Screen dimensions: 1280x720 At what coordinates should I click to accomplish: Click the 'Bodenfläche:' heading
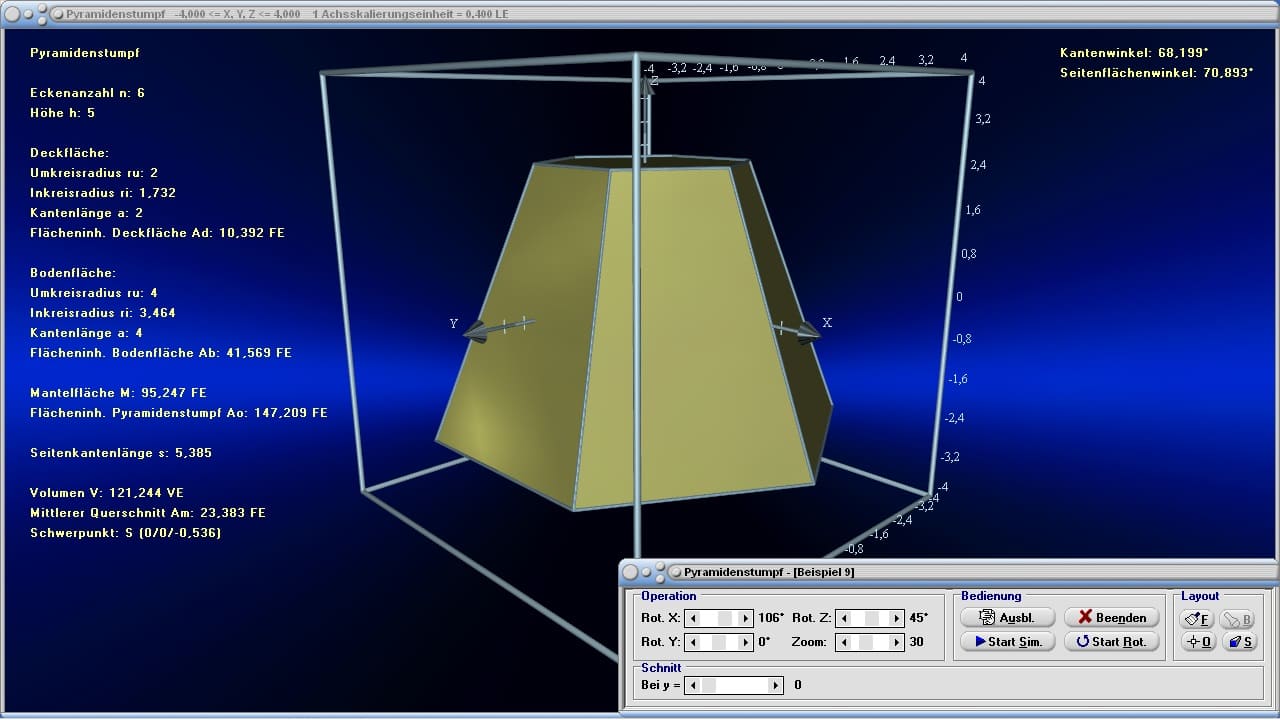click(x=73, y=272)
